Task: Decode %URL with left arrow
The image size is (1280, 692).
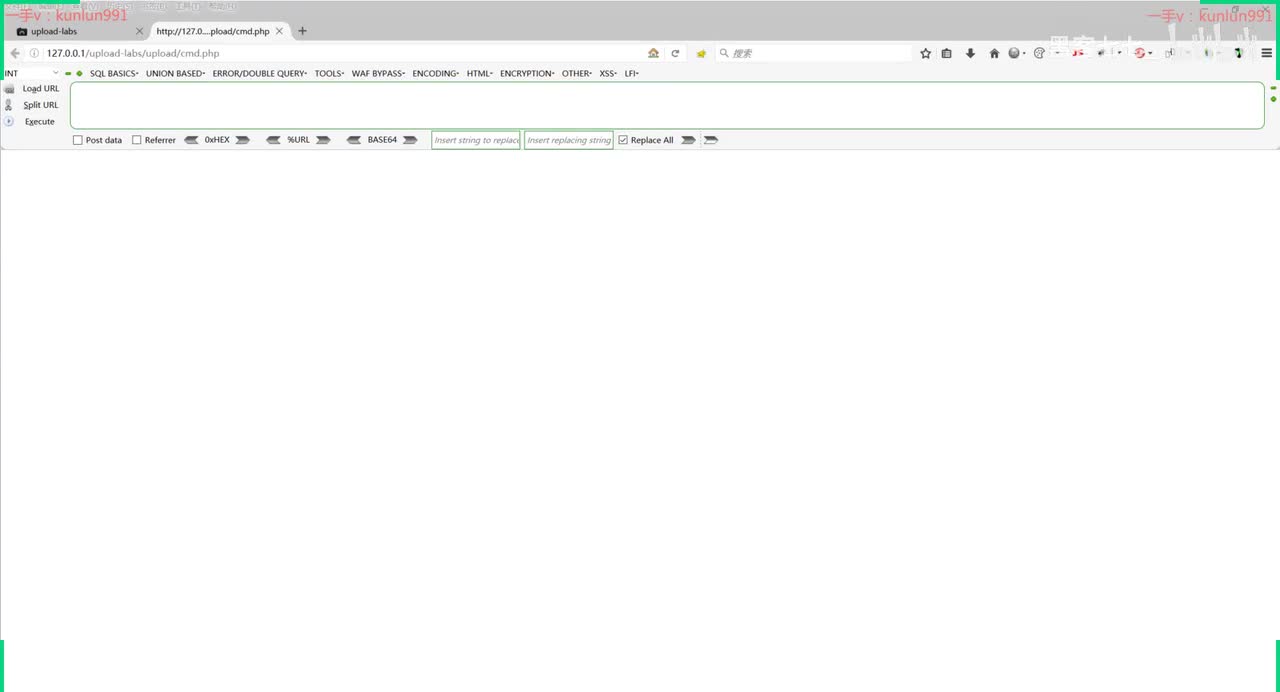Action: point(273,140)
